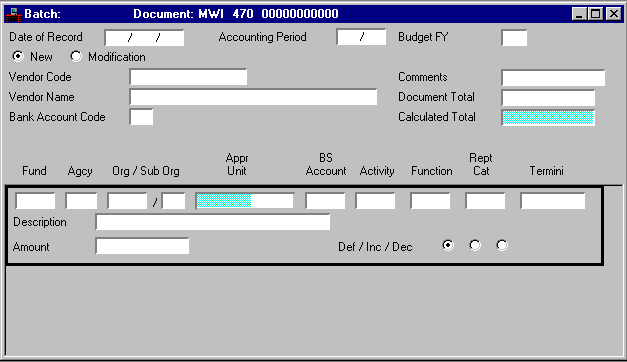
Task: Click the Termini input box
Action: tap(553, 201)
